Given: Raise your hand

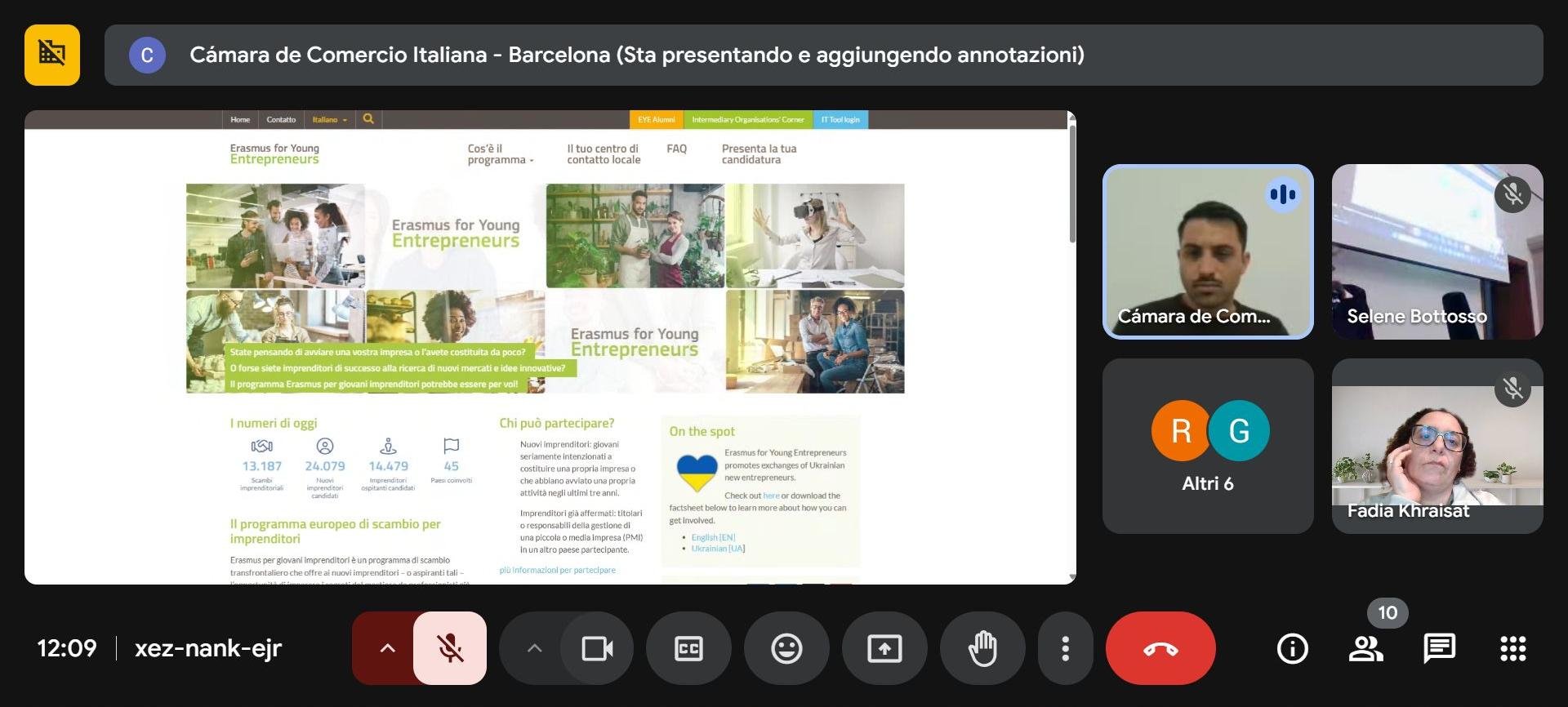Looking at the screenshot, I should pyautogui.click(x=982, y=648).
